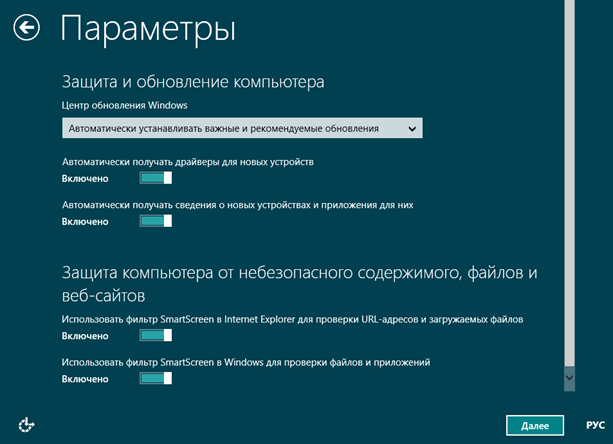The height and width of the screenshot is (444, 613).
Task: Click Включено label under SmartScreen Windows setting
Action: 85,379
